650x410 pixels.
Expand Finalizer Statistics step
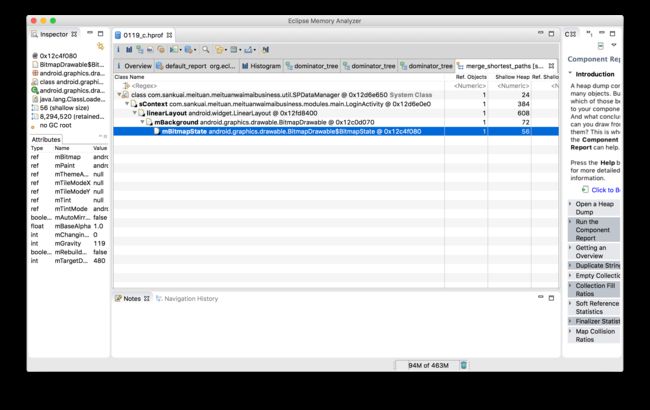[x=570, y=321]
